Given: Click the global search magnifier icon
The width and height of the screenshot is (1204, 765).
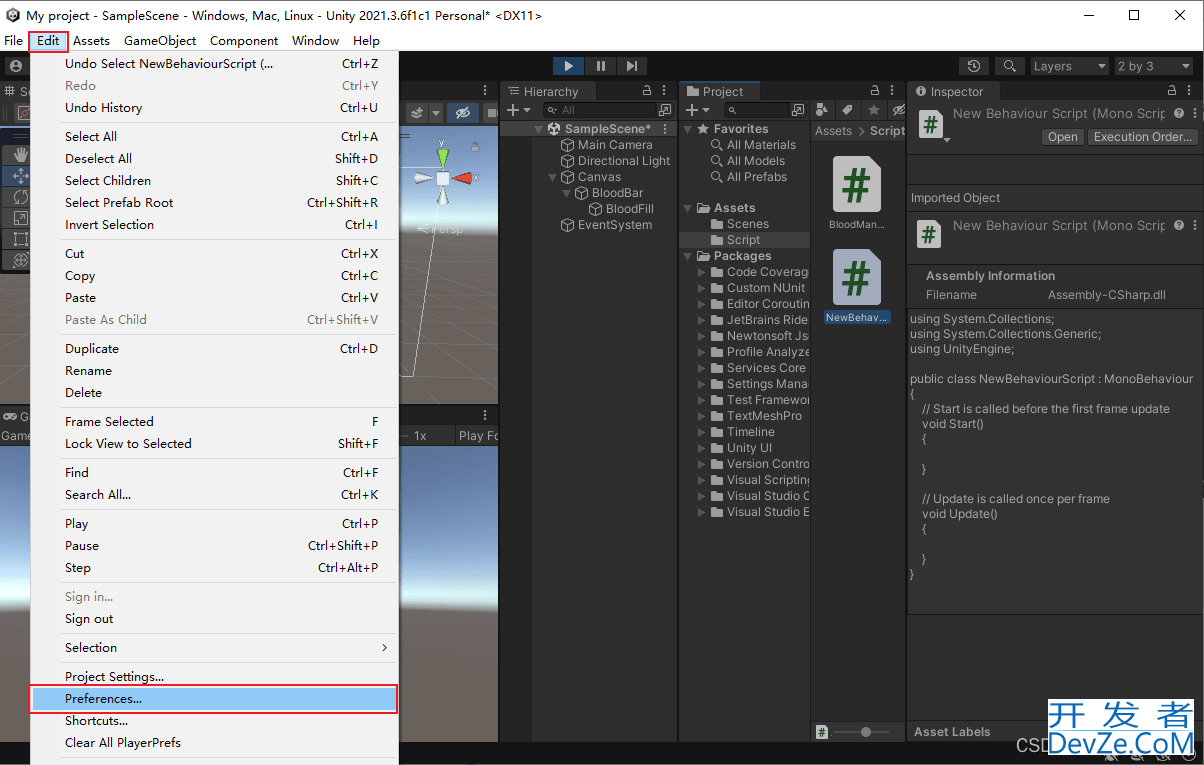Looking at the screenshot, I should tap(1010, 66).
